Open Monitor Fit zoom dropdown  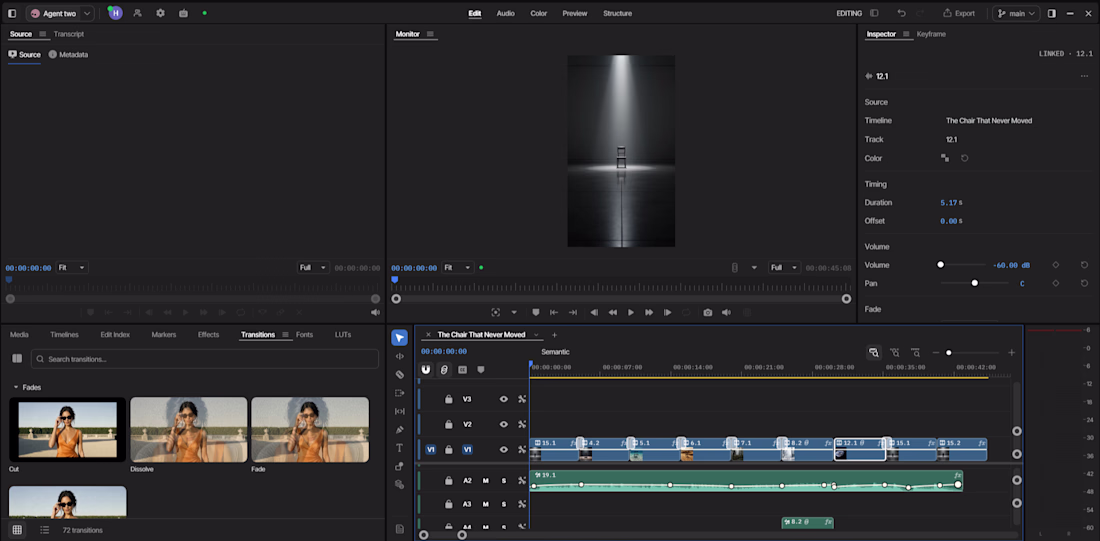point(457,268)
